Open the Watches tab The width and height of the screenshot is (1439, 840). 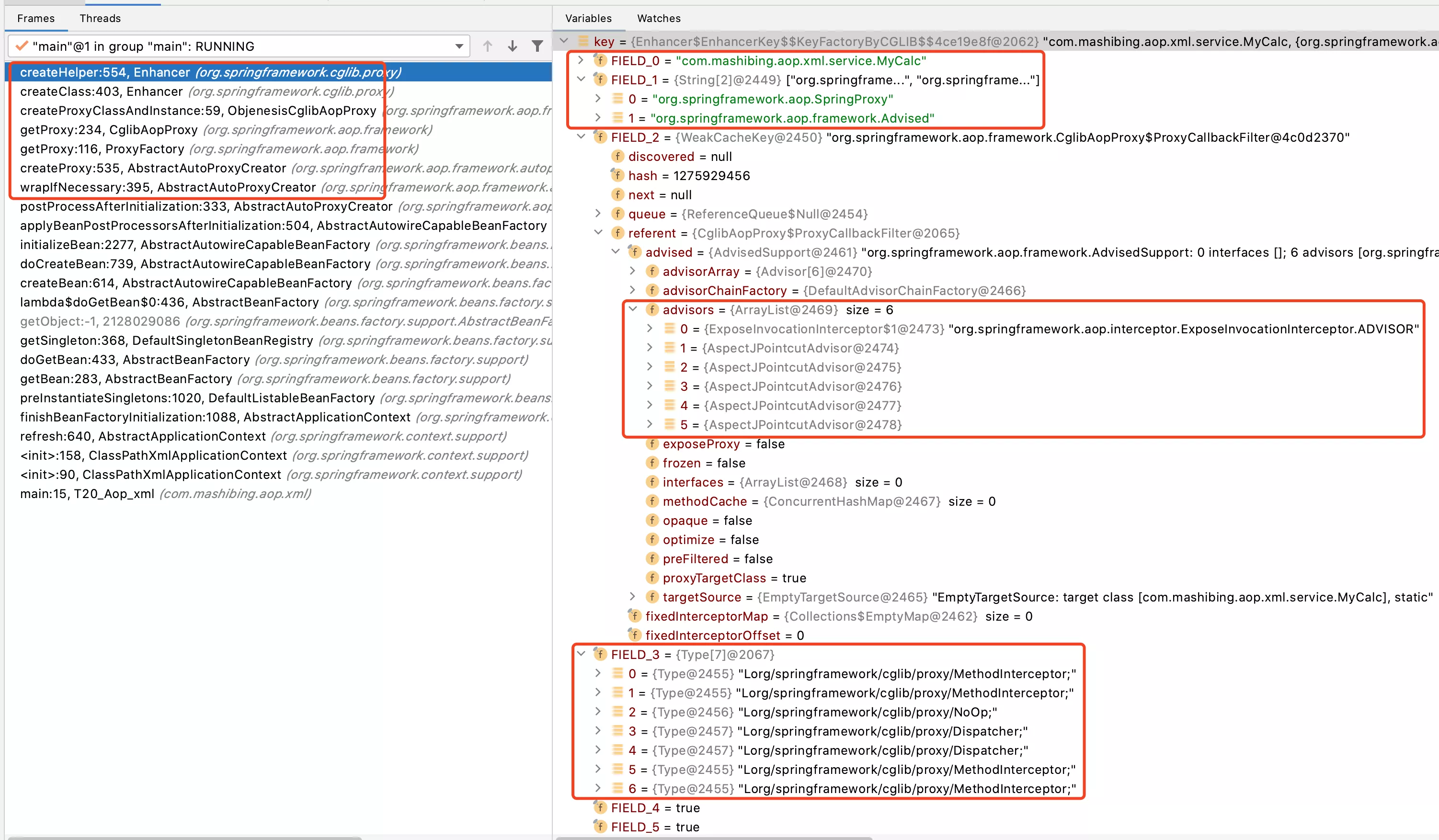click(658, 18)
